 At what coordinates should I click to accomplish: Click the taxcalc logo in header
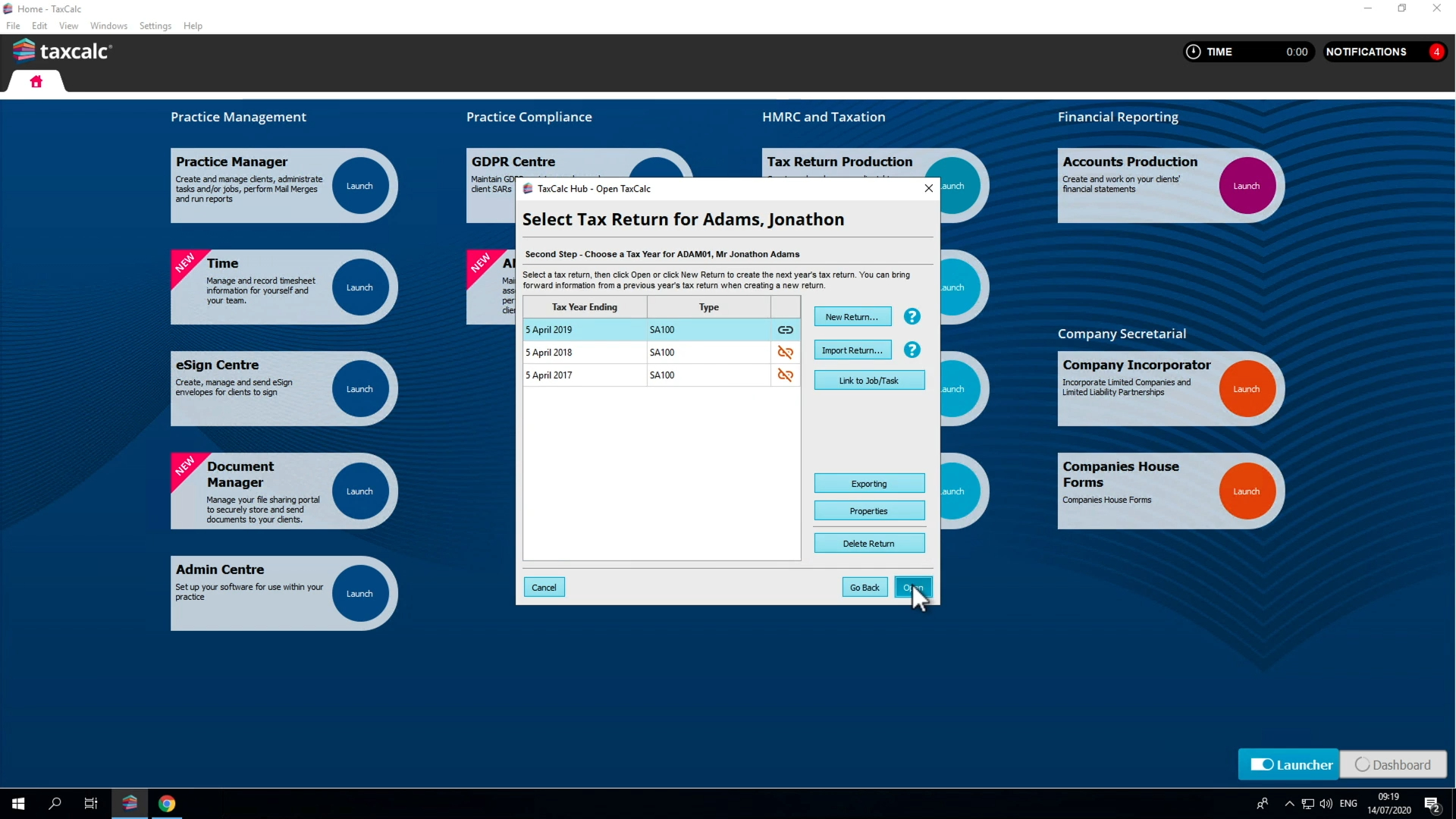click(63, 51)
